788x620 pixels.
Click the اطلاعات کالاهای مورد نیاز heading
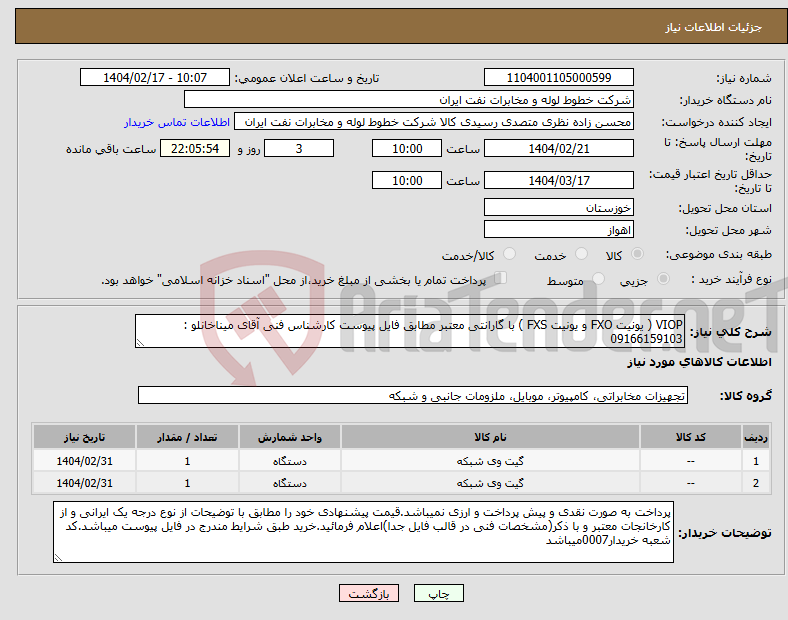point(699,362)
